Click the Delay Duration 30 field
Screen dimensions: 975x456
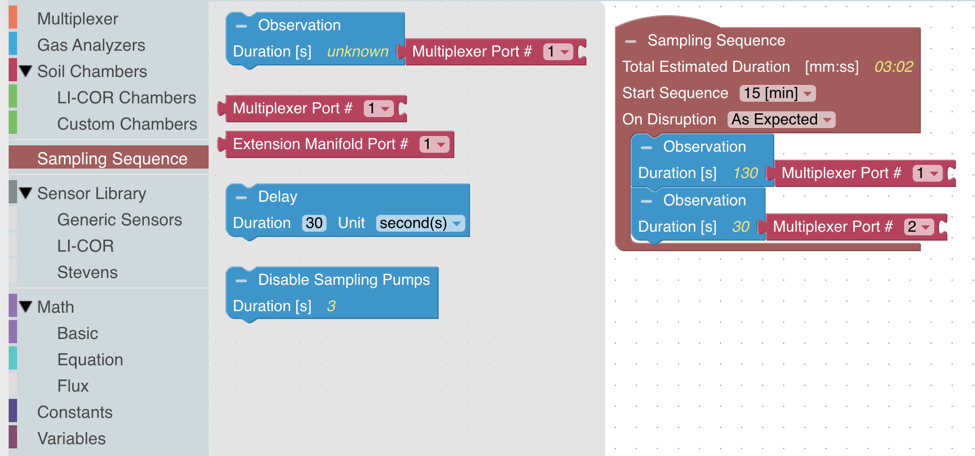tap(314, 223)
